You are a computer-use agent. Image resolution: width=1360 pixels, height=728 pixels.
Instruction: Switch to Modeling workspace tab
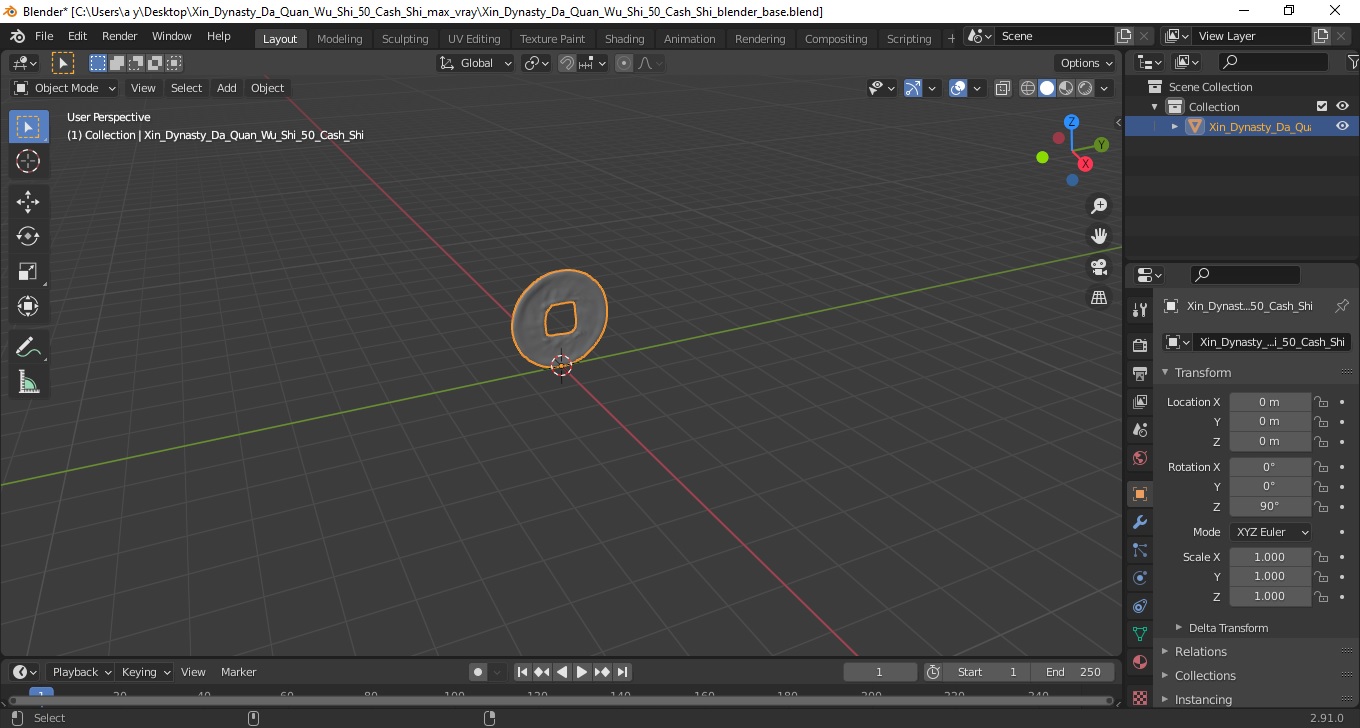pos(340,39)
